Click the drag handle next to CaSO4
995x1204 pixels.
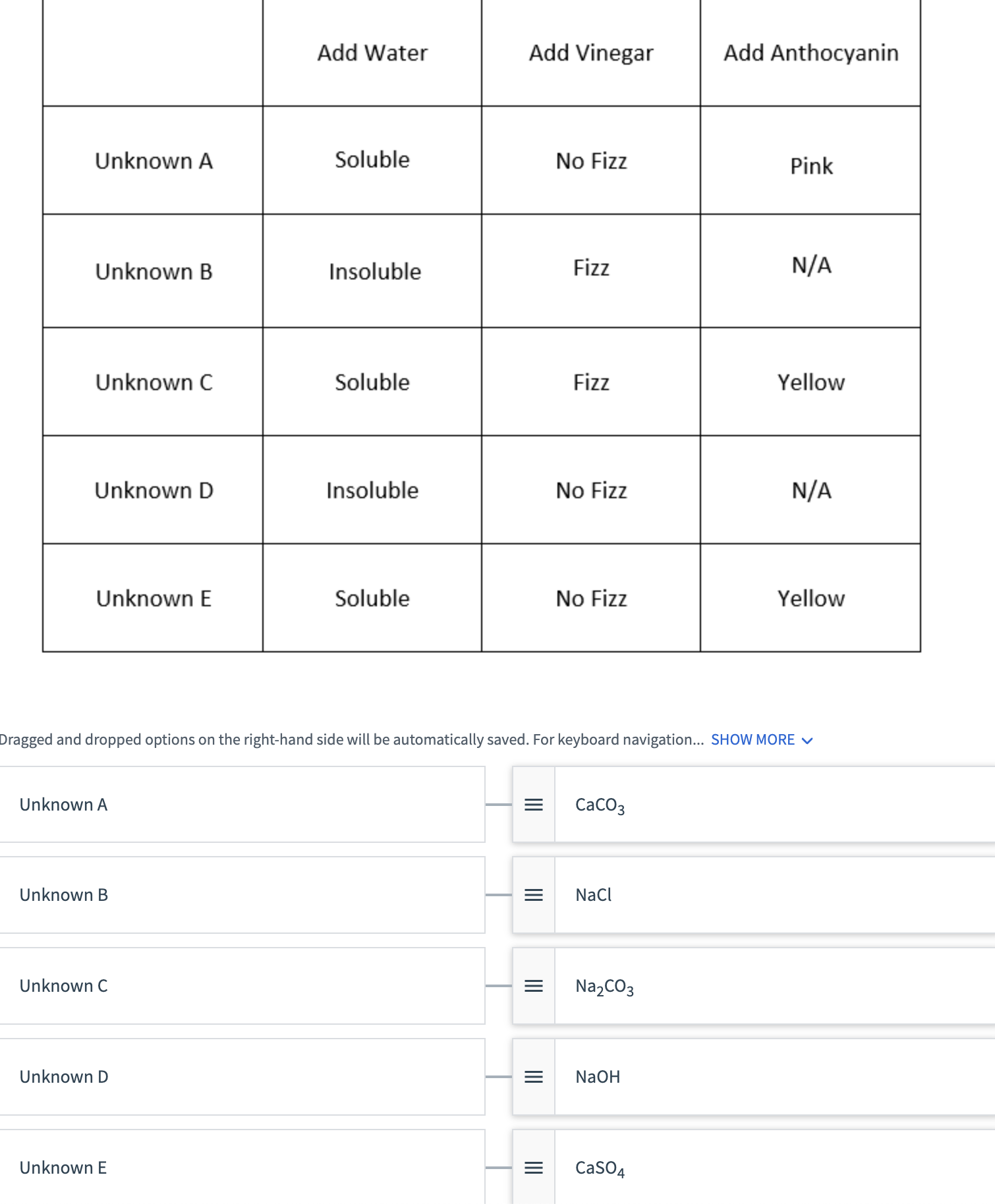[534, 1168]
